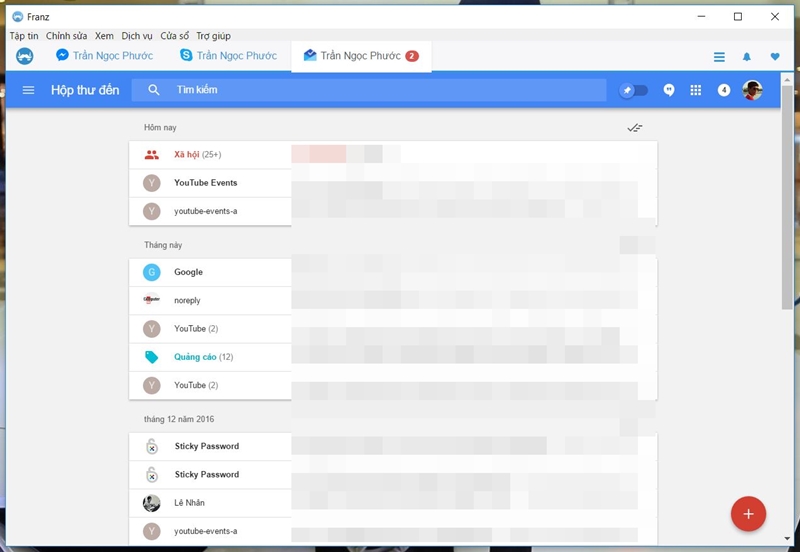800x552 pixels.
Task: Click the Lê Nhân sender photo
Action: [152, 503]
